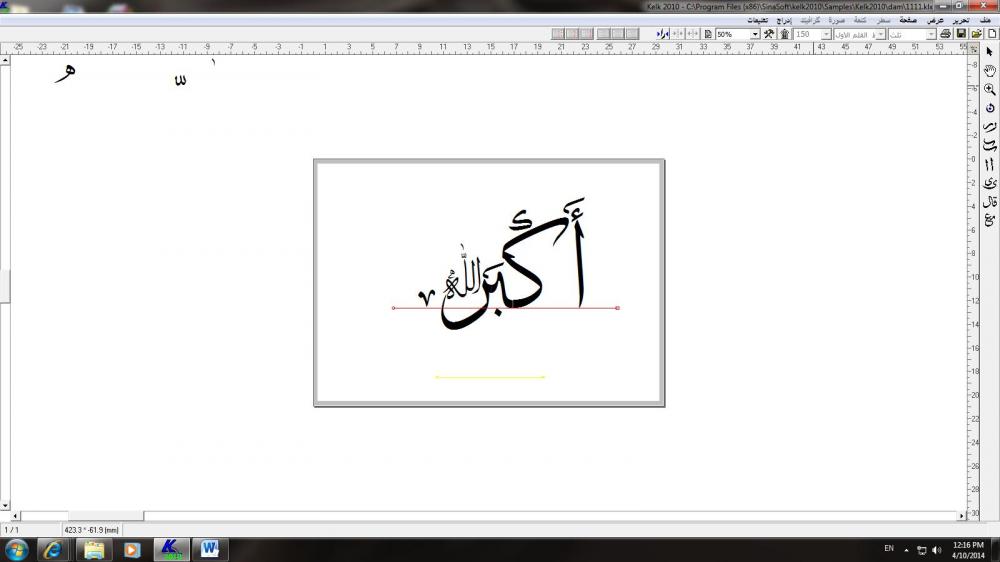The width and height of the screenshot is (1000, 562).
Task: Open Microsoft Word from the taskbar
Action: tap(209, 549)
